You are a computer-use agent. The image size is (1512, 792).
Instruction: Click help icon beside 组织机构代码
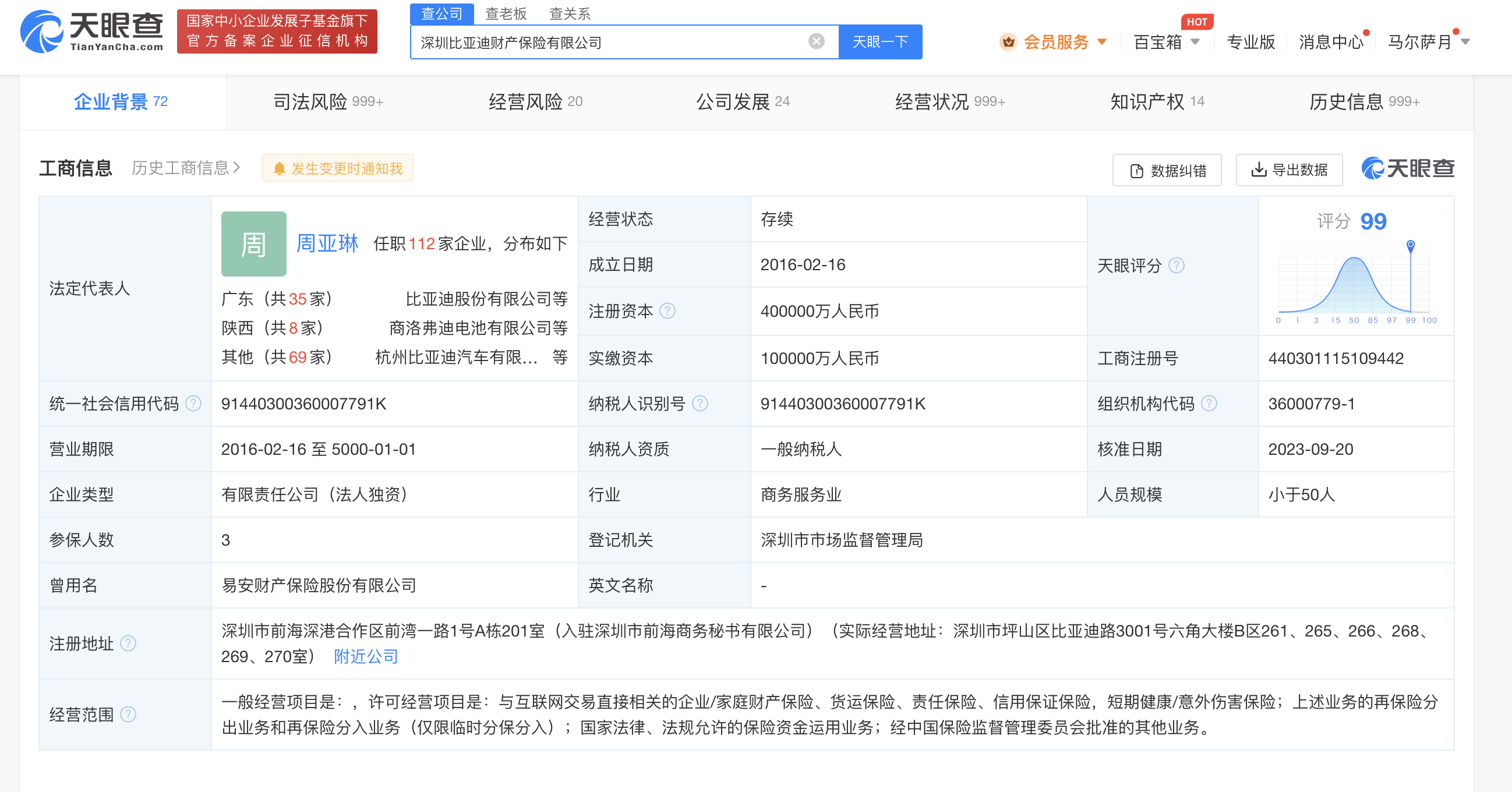[x=1209, y=404]
